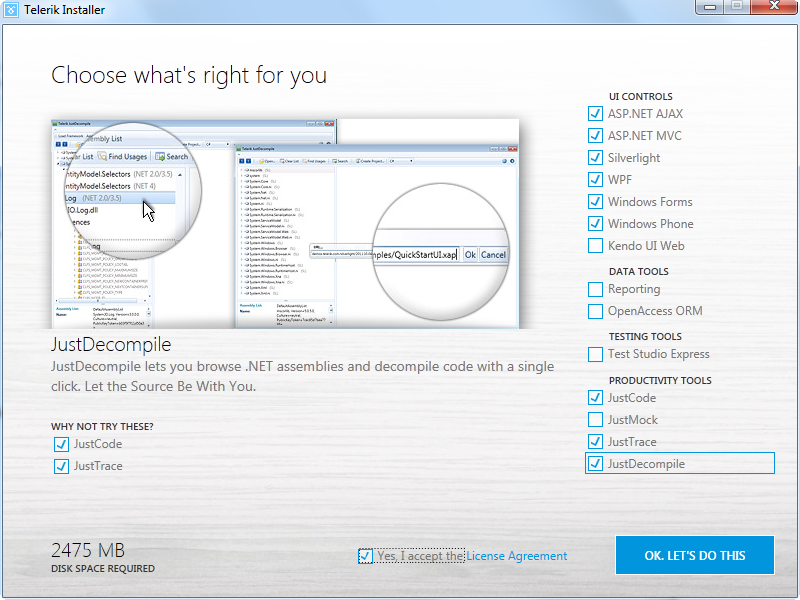Check the Reporting option under Data Tools
800x600 pixels.
(x=595, y=289)
